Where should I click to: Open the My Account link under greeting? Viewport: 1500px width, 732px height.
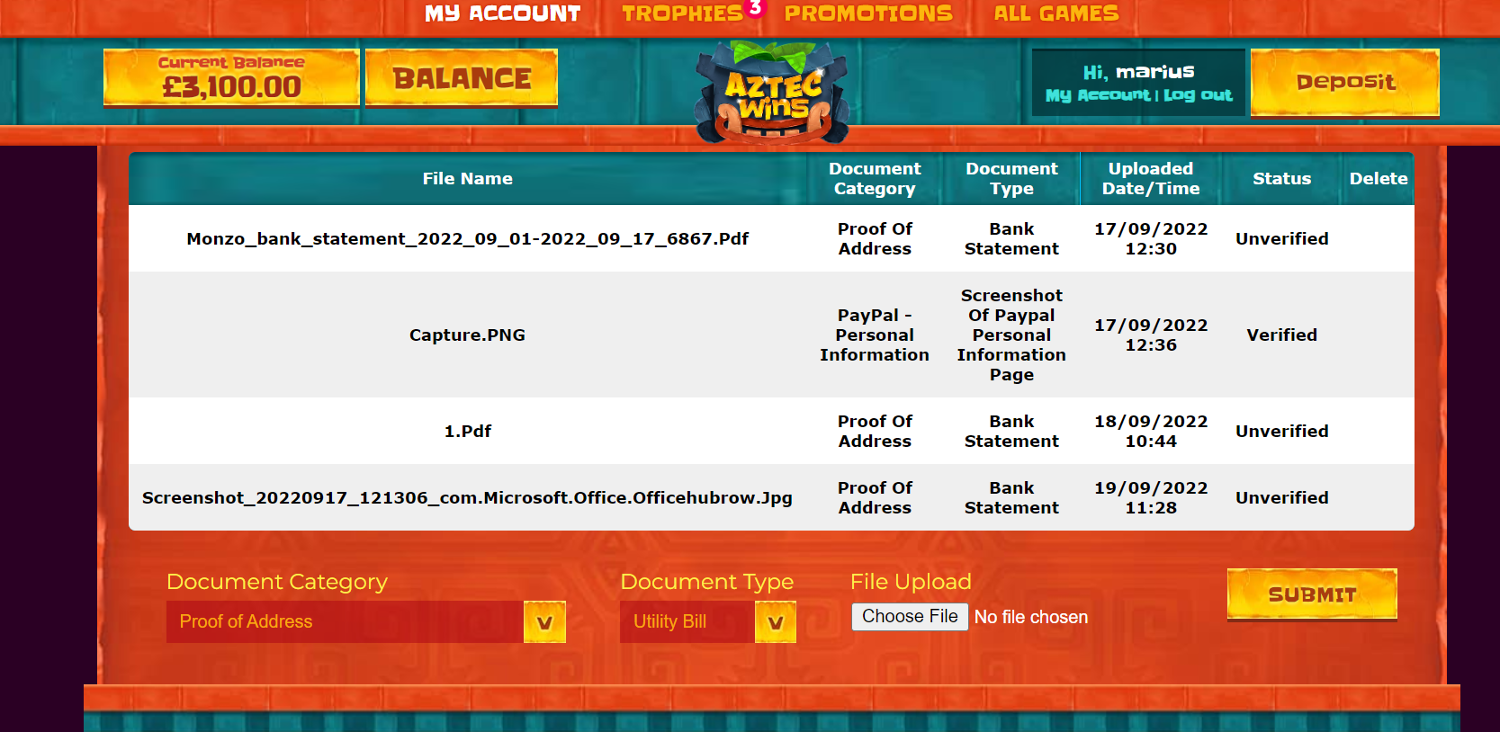pos(1097,96)
